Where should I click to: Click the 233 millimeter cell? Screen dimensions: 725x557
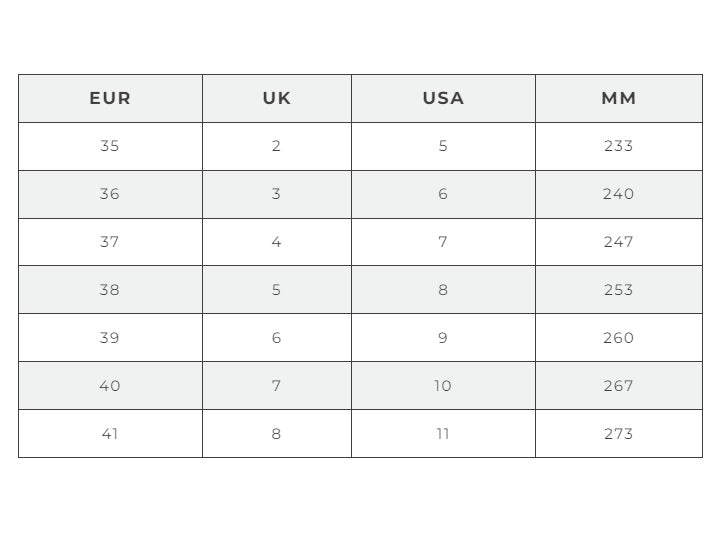pos(618,146)
